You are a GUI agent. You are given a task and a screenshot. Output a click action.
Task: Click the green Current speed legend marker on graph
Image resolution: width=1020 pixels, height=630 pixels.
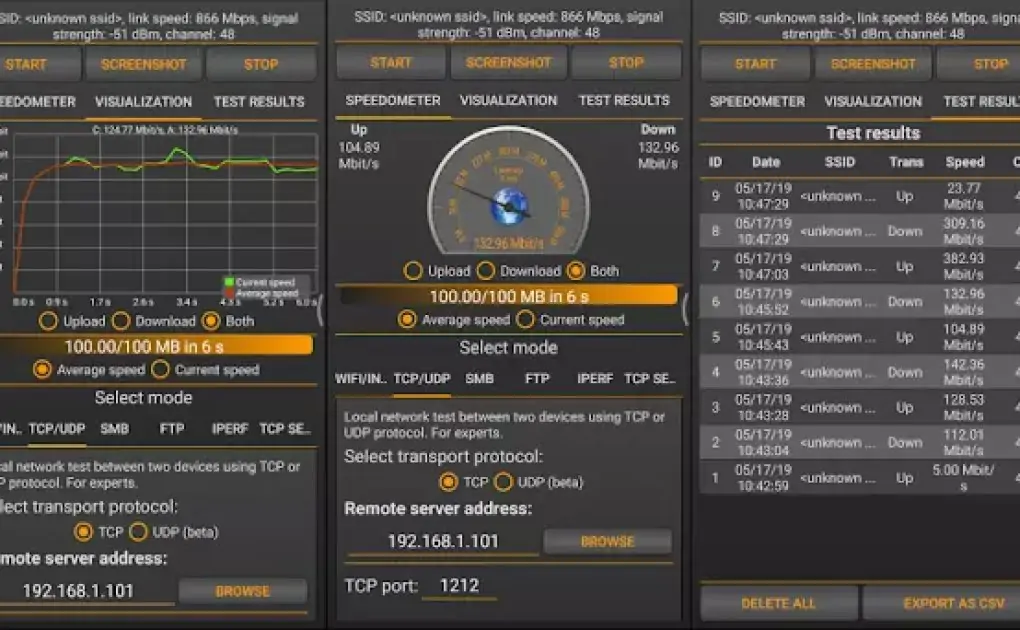coord(229,282)
